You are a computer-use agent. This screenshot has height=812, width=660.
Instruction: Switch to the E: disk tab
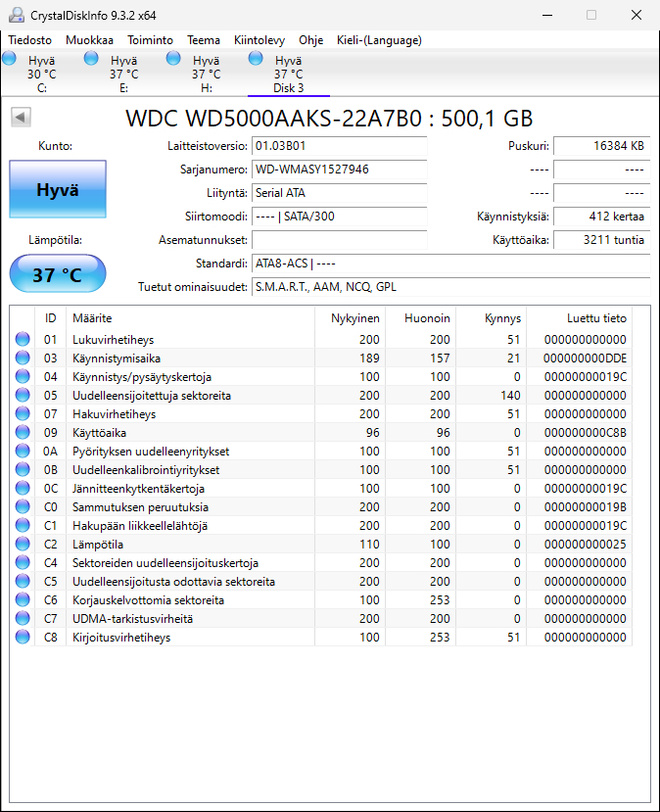124,74
